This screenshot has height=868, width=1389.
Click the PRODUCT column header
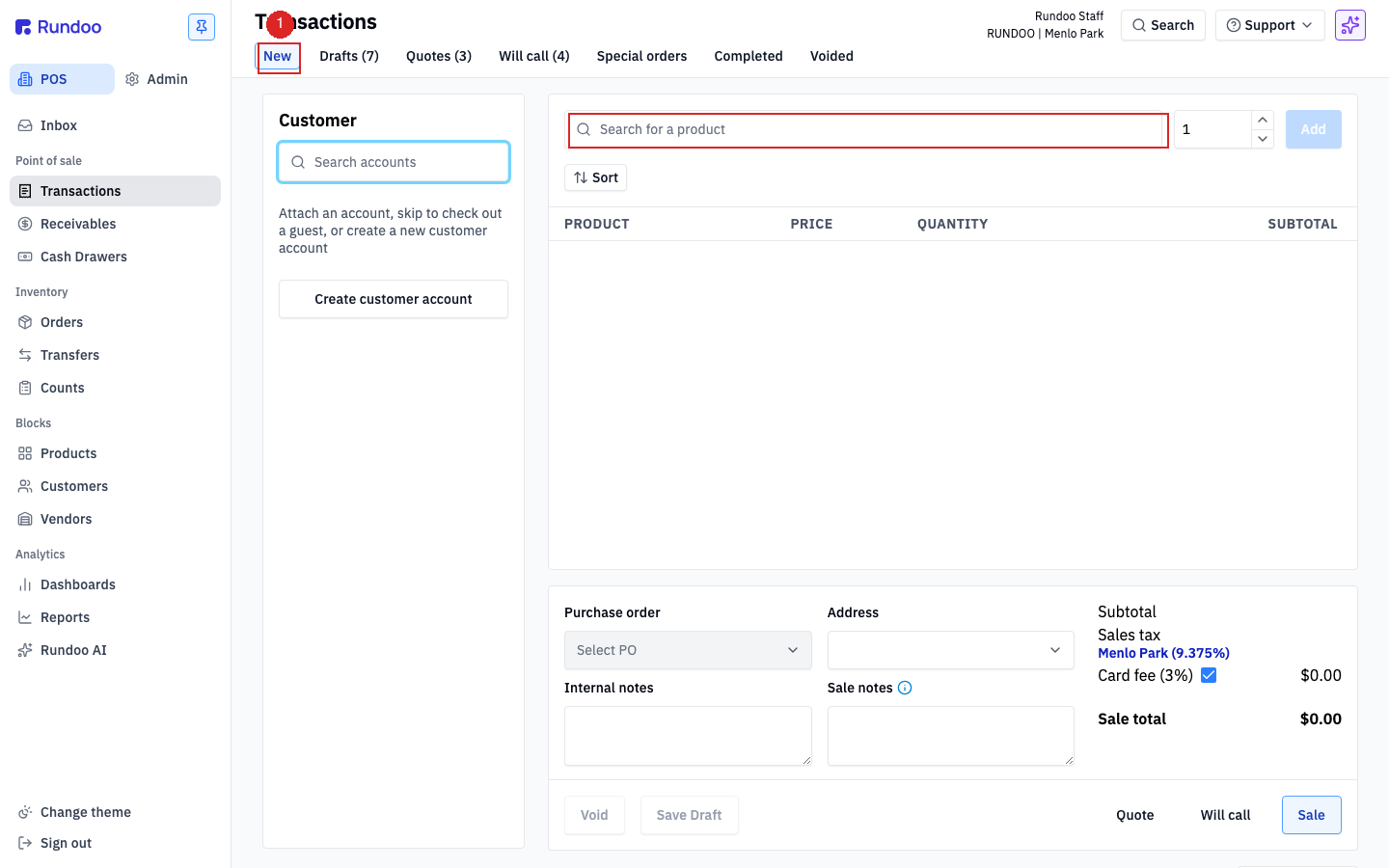click(597, 224)
